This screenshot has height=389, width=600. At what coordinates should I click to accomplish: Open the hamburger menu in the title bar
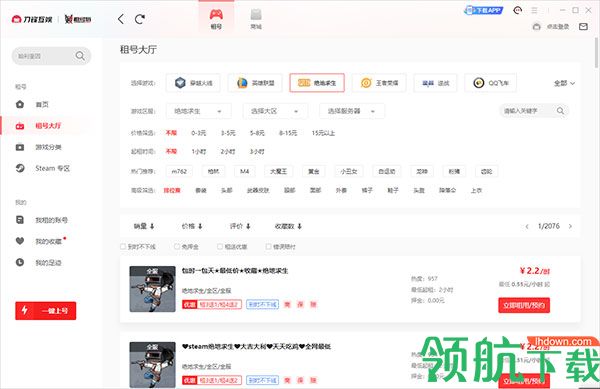click(x=534, y=10)
